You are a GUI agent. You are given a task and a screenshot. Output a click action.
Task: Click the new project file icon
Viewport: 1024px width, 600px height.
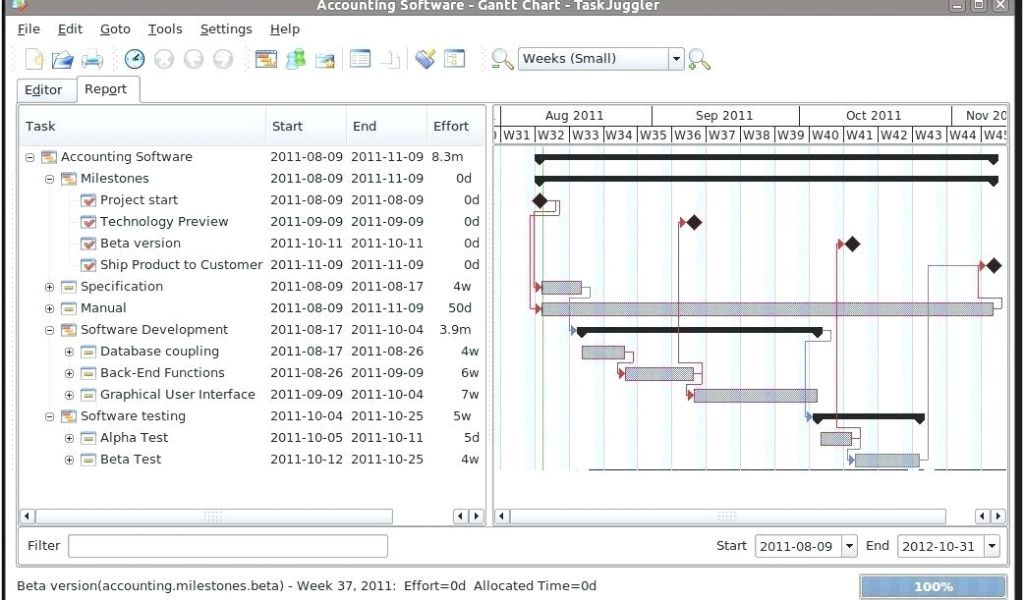coord(34,59)
